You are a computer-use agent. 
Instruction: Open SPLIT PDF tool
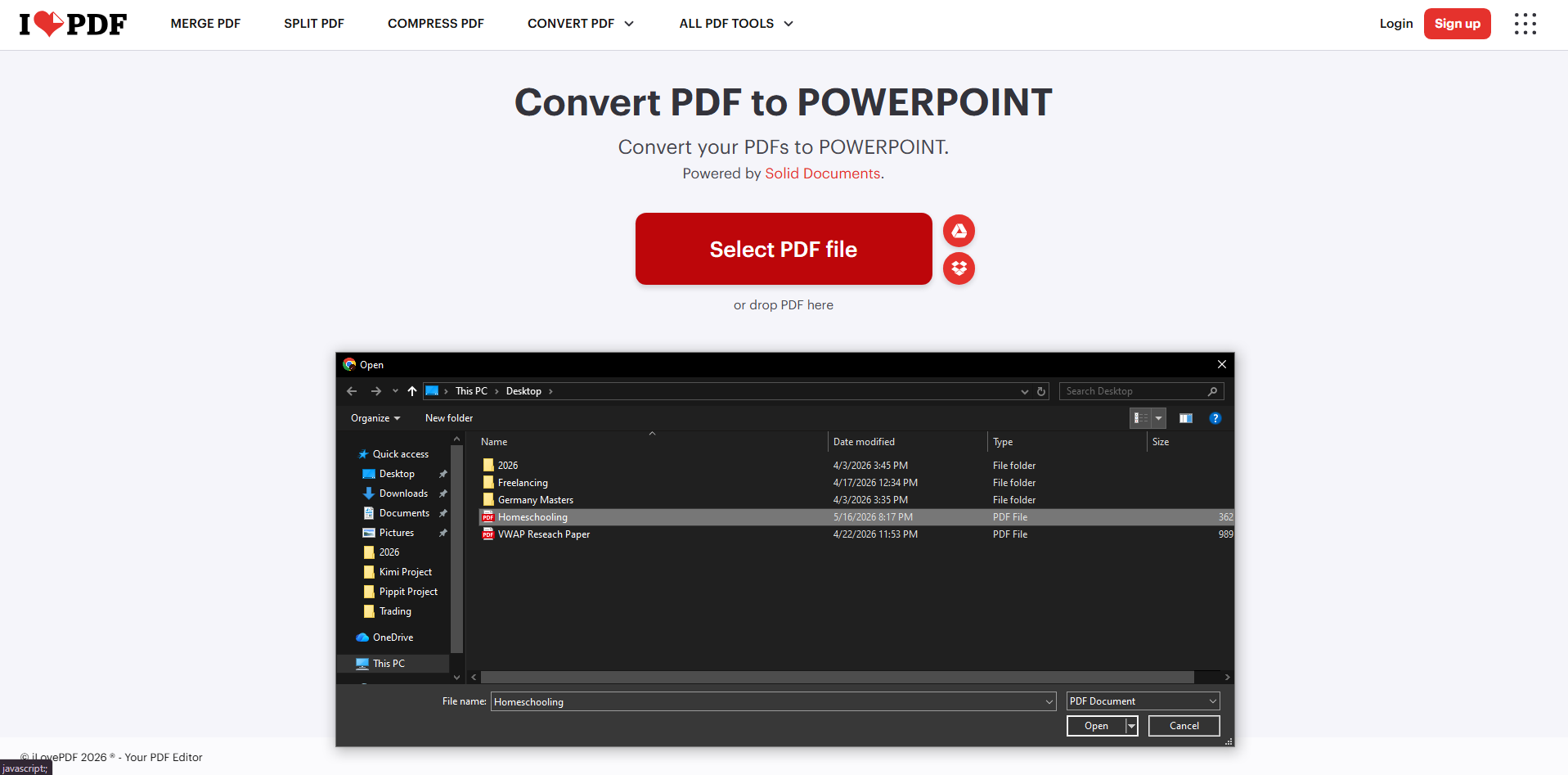[314, 24]
